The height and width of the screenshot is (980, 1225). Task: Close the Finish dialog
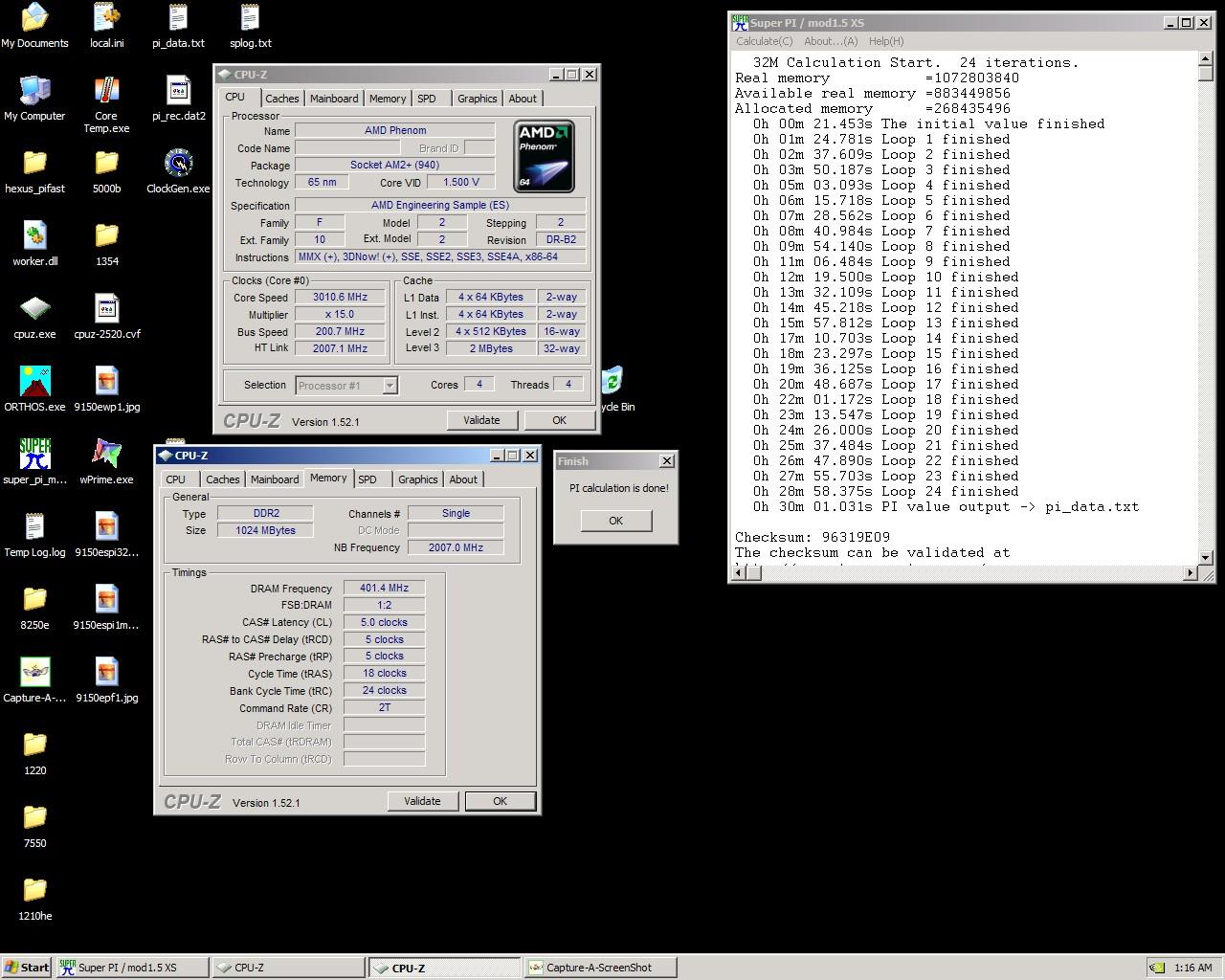coord(667,461)
